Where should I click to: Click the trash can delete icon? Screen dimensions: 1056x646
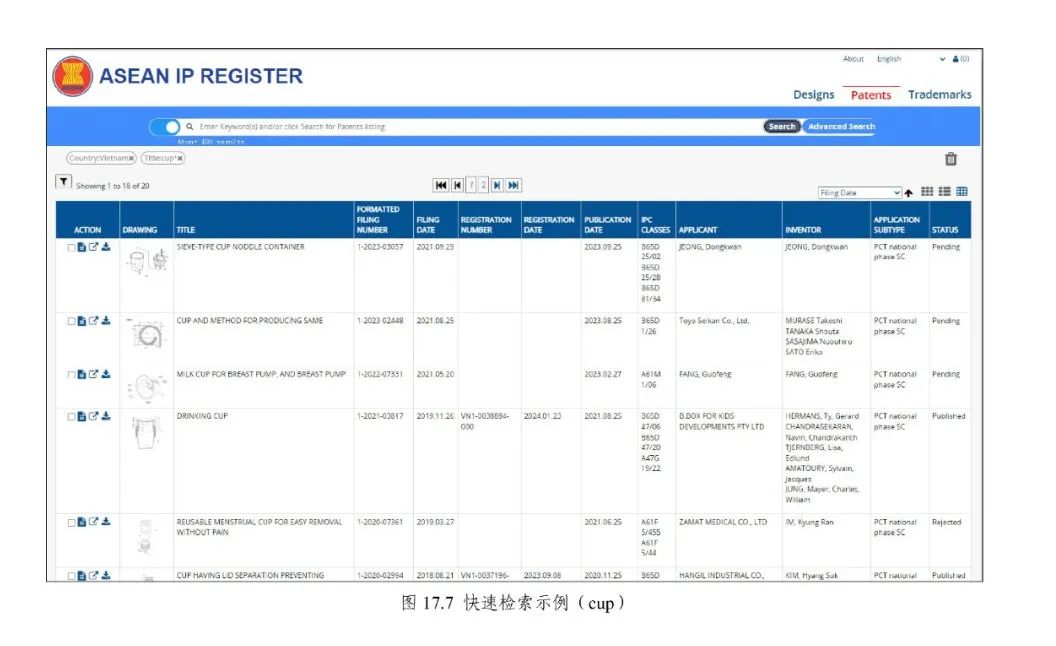pyautogui.click(x=951, y=158)
